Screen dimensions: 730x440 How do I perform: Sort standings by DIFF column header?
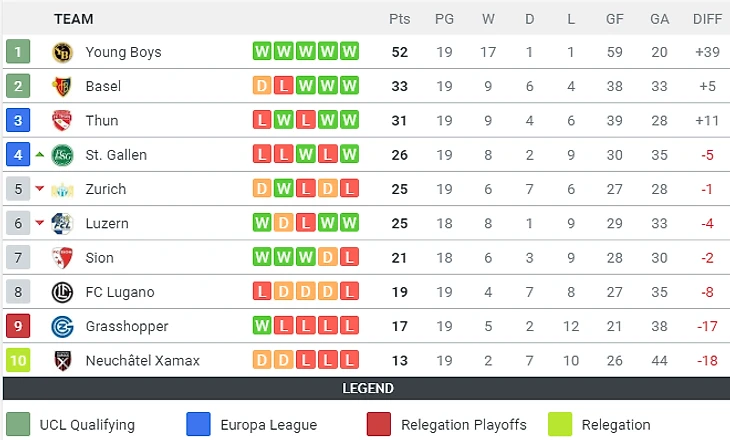click(x=707, y=18)
